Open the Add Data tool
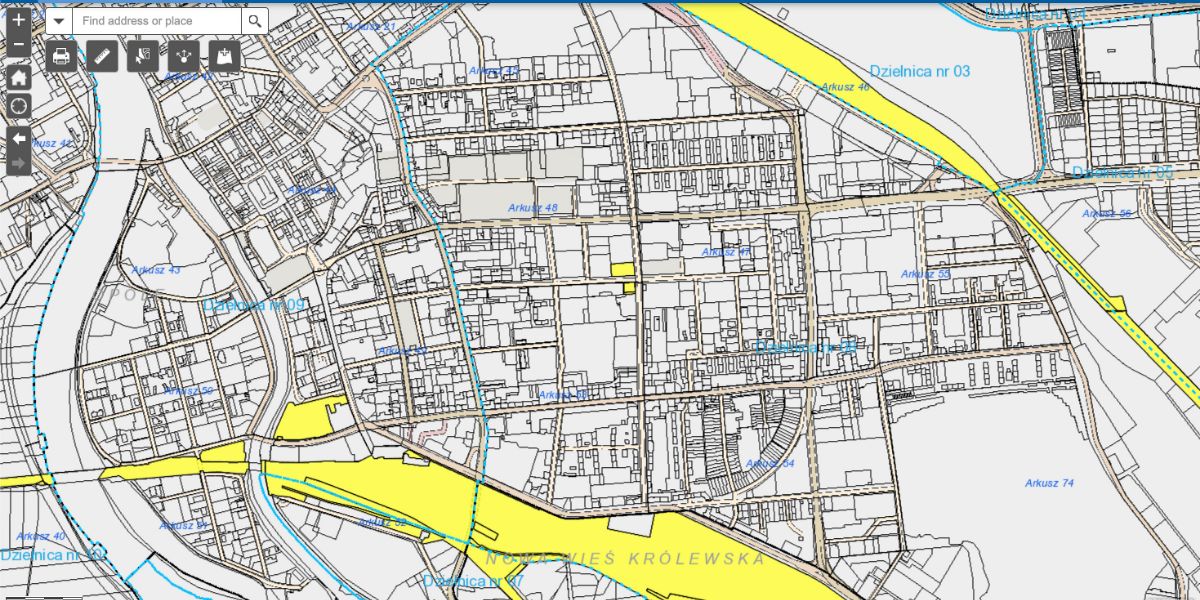 click(x=225, y=56)
